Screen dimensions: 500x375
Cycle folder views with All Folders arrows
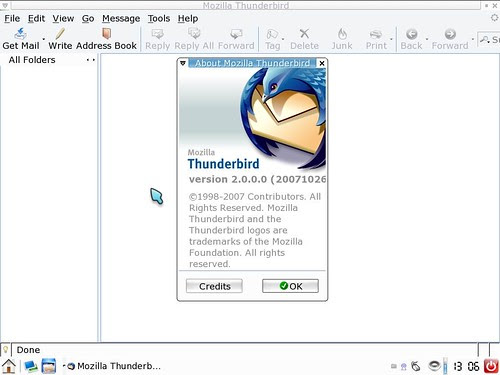click(x=91, y=60)
